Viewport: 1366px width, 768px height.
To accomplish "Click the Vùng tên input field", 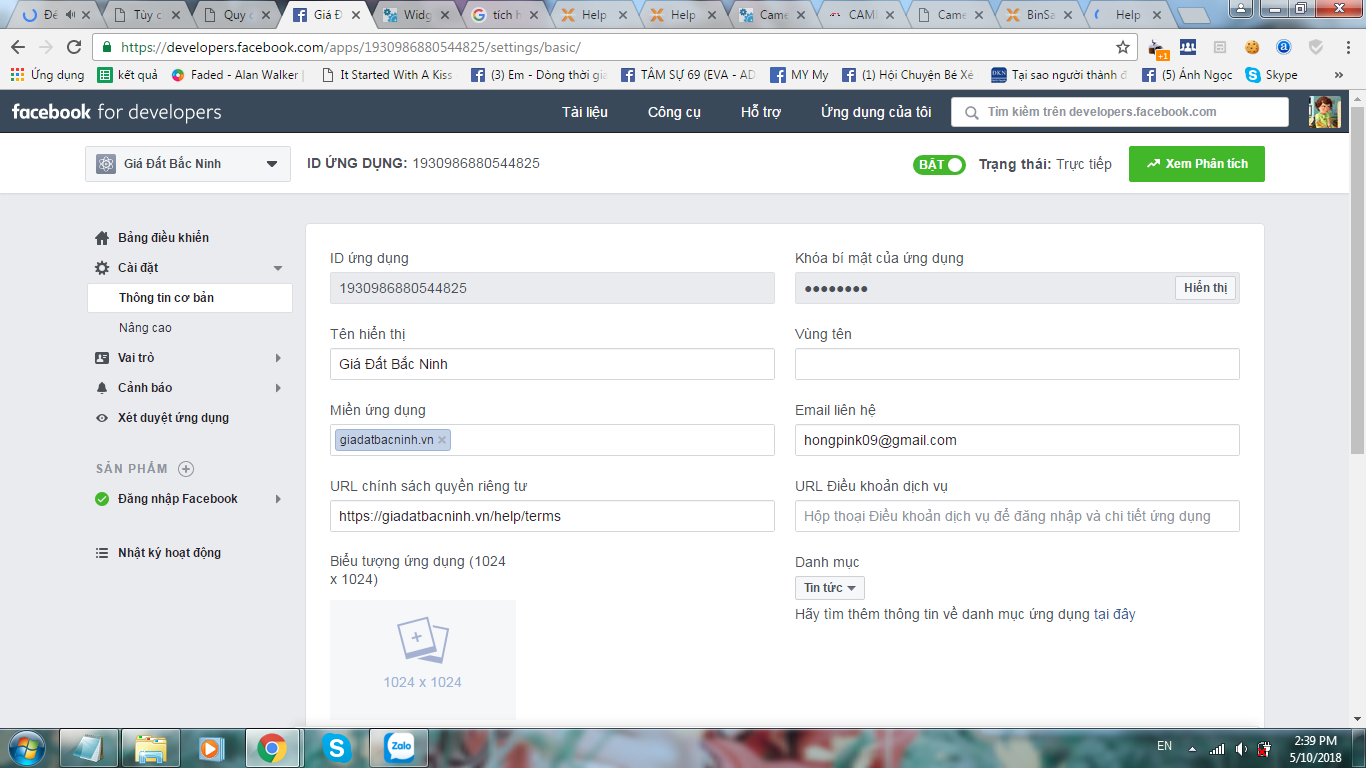I will (1016, 364).
